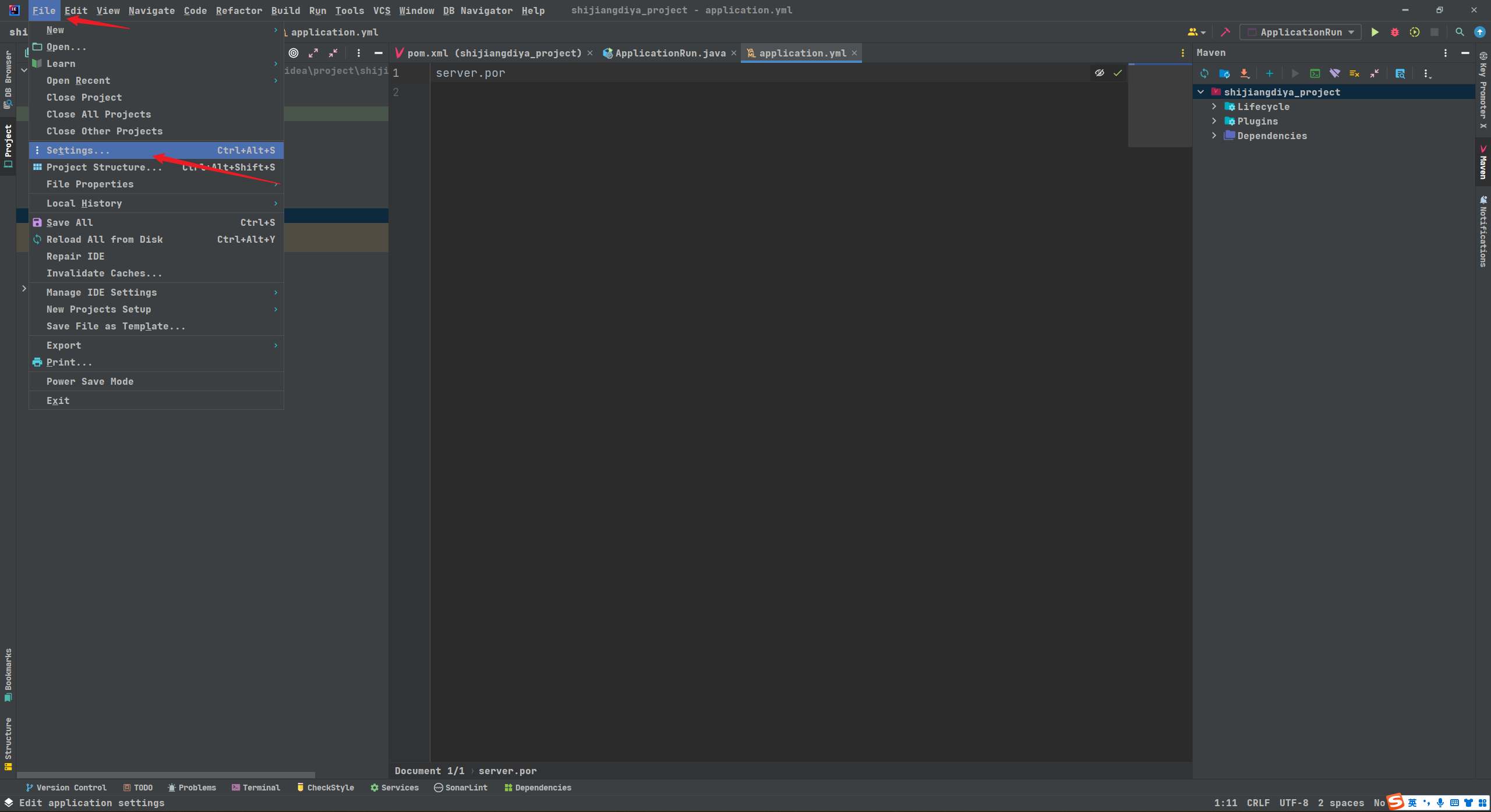Collapse shijiangdiya_project node in Maven tree

(1200, 92)
